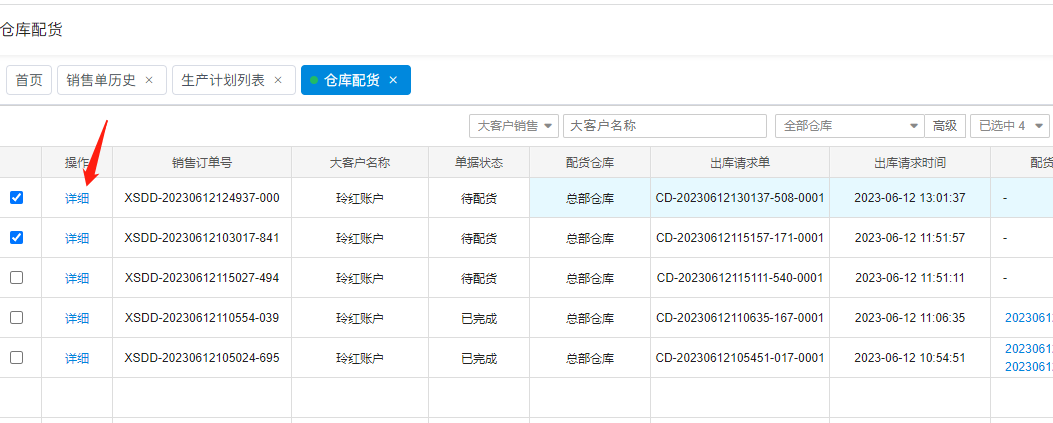
Task: Expand the 全部仓库 warehouse dropdown
Action: (x=850, y=126)
